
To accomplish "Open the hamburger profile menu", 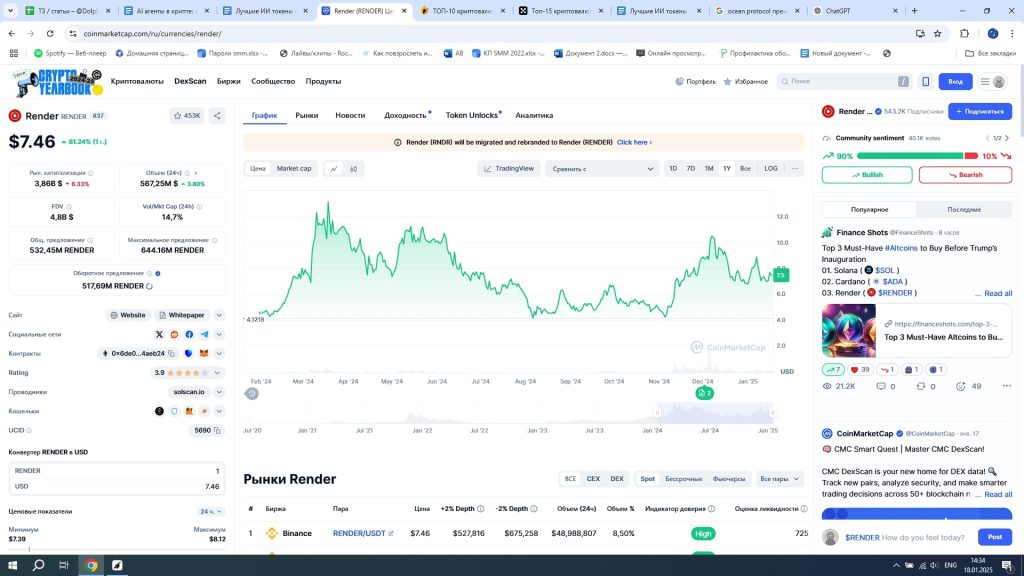I will 992,82.
